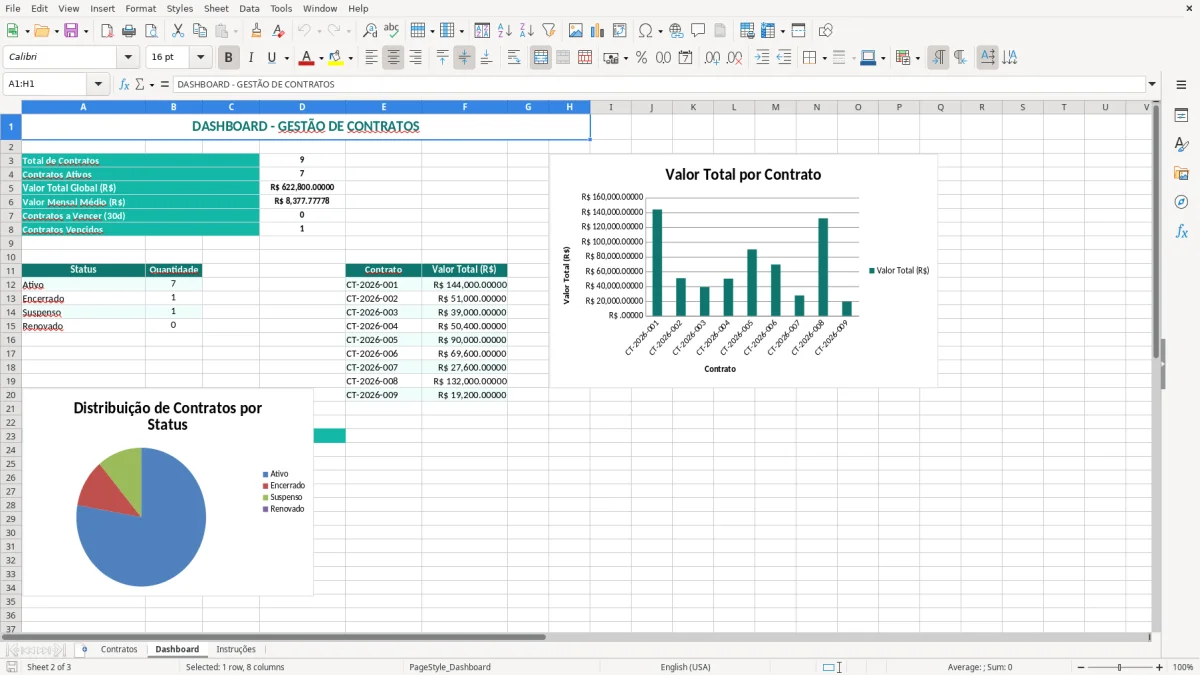Toggle Center Vertically alignment
Screen dimensions: 1200x675
coord(464,58)
